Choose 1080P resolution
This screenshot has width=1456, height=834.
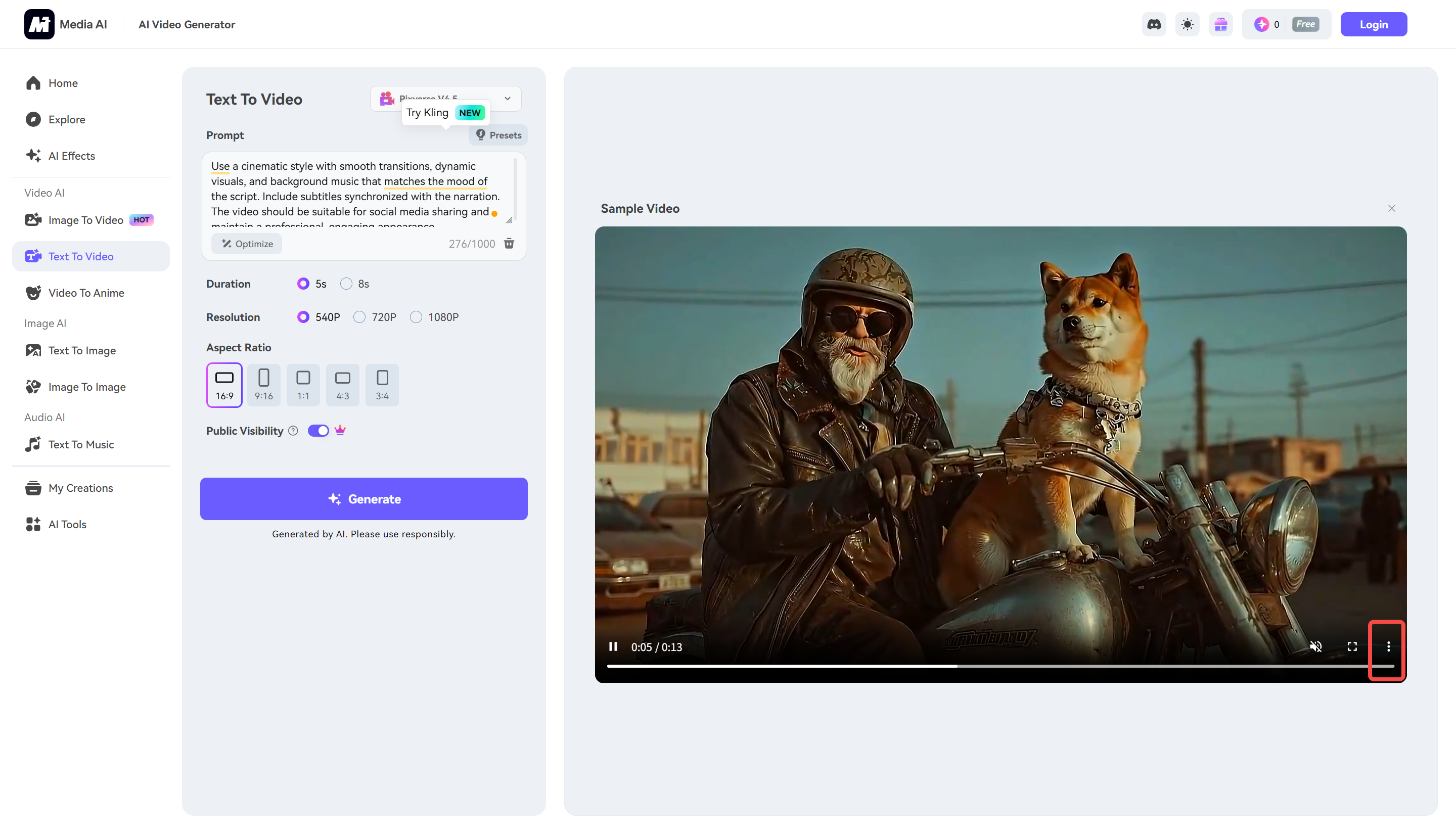point(416,317)
